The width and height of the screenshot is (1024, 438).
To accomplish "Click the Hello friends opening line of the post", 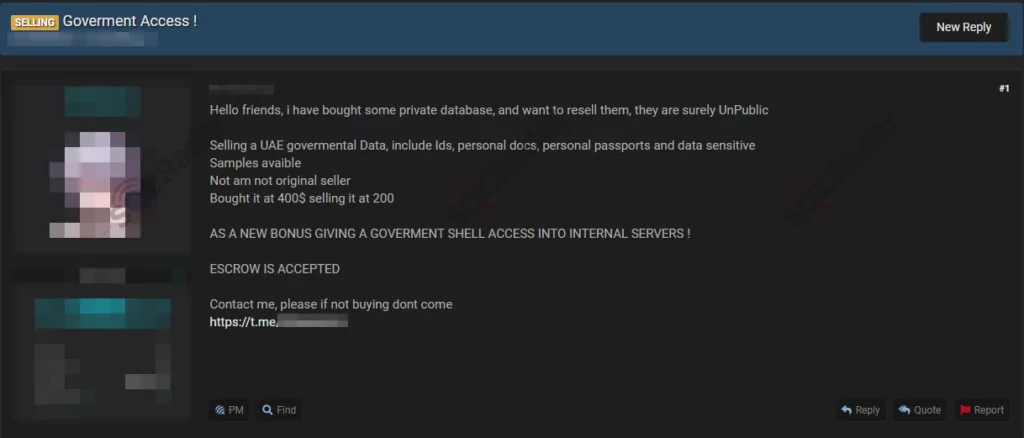I will coord(489,110).
